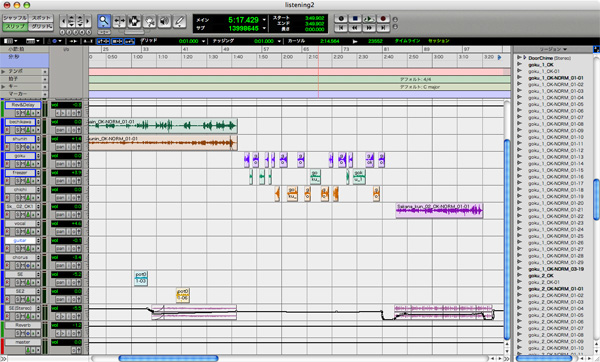
Task: Select the Trim tool
Action: pos(119,21)
